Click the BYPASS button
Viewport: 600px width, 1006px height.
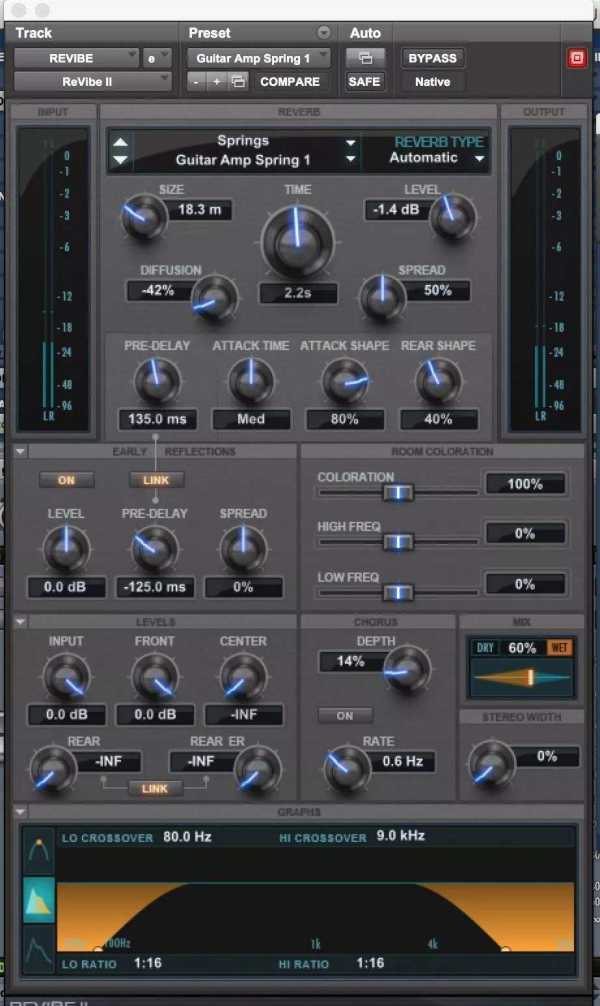coord(432,58)
